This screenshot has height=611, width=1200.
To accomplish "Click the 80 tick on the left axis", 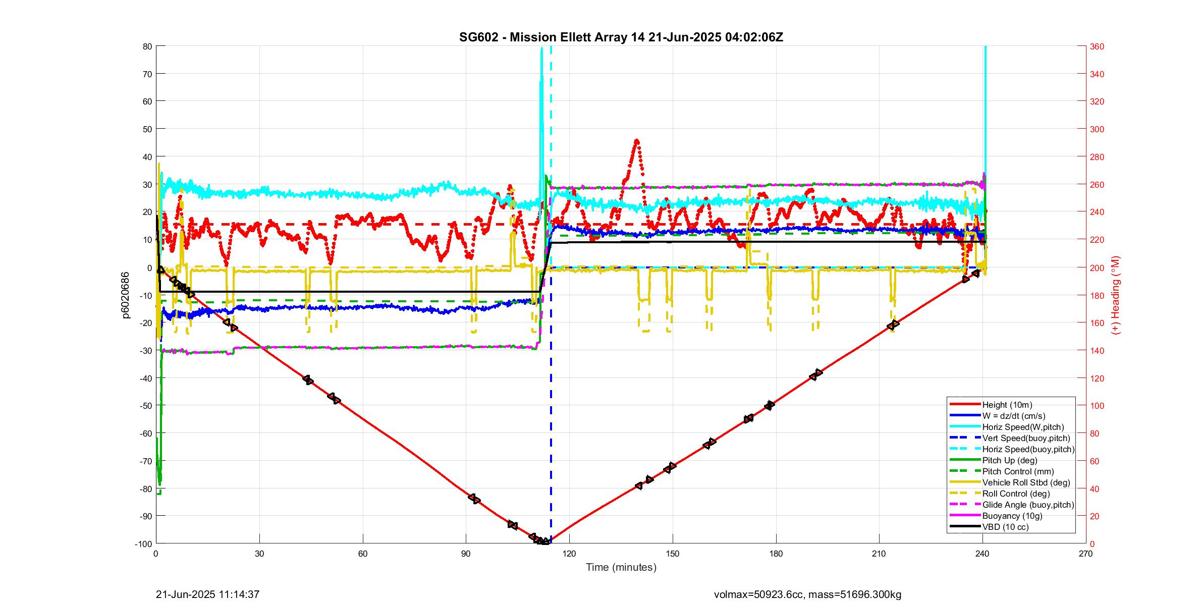I will pyautogui.click(x=146, y=46).
